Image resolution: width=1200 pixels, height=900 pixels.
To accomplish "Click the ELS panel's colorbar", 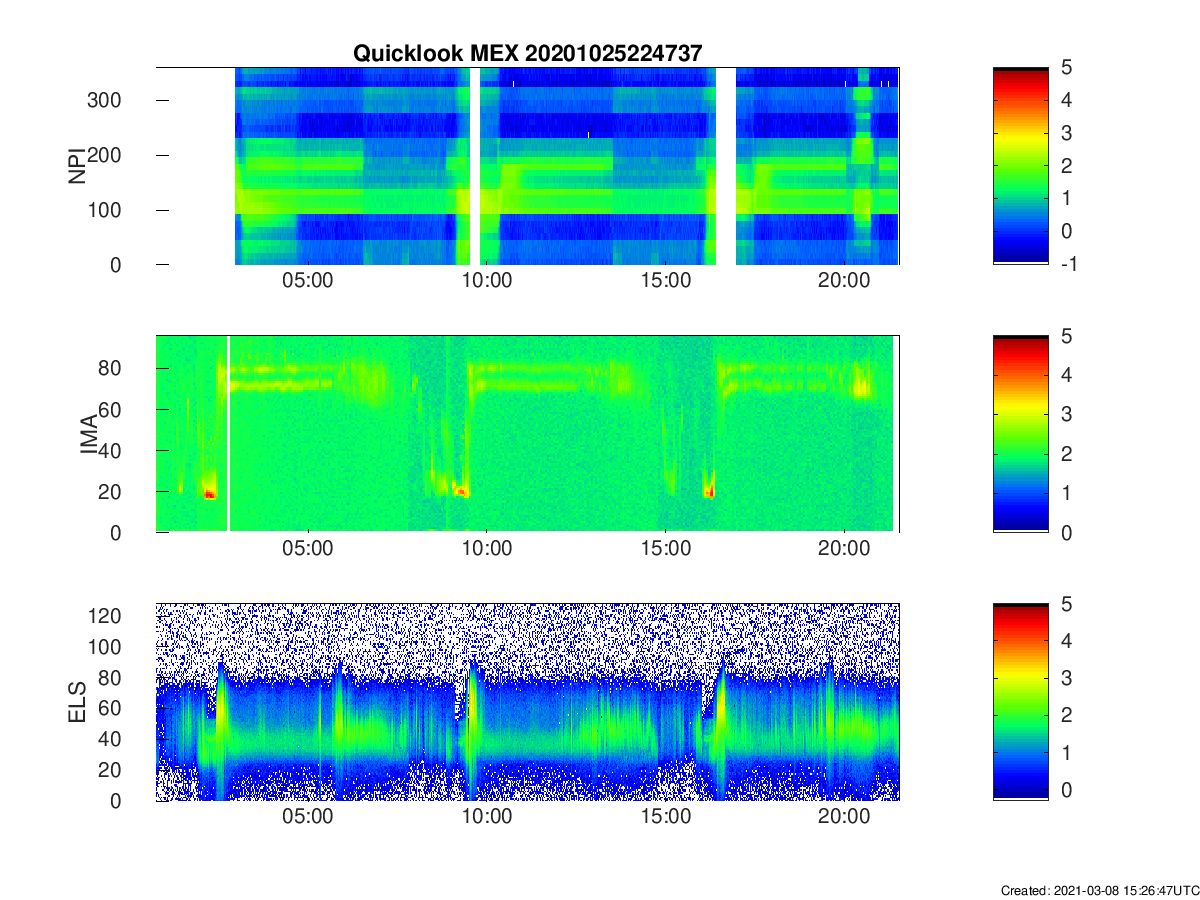I will (x=1021, y=702).
